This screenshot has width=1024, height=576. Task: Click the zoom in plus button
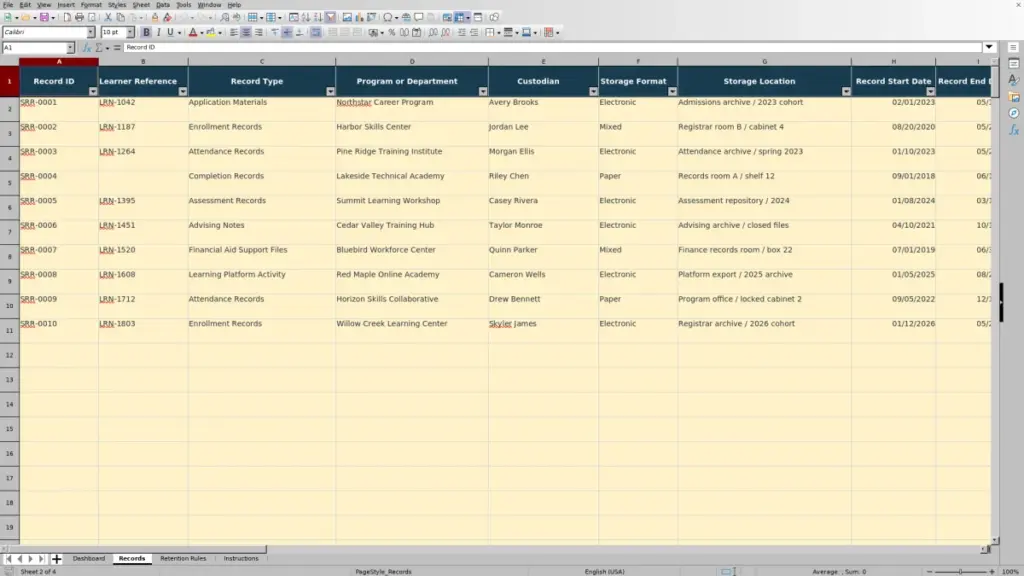[991, 571]
